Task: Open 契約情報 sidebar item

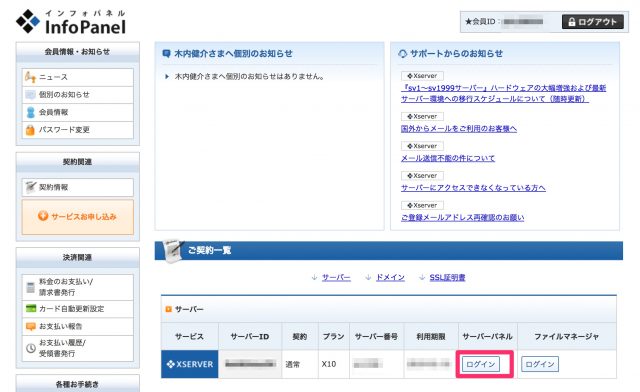Action: tap(78, 187)
